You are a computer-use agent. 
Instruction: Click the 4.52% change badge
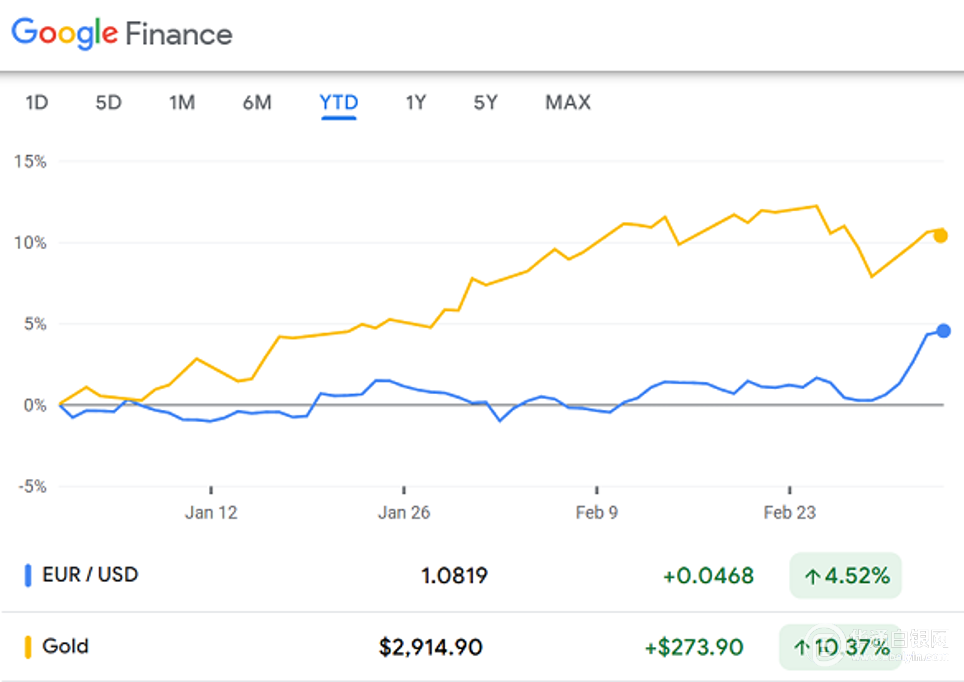(x=845, y=576)
